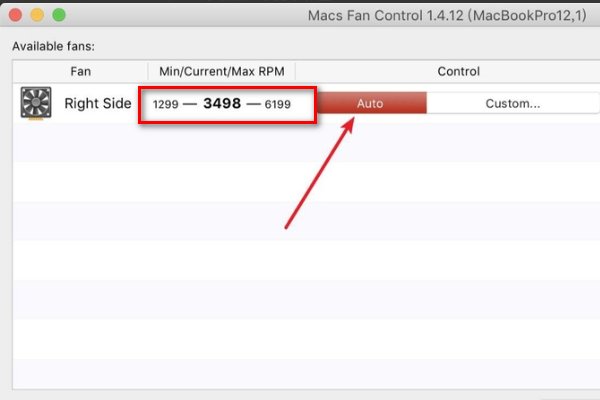Image resolution: width=600 pixels, height=400 pixels.
Task: Click the bottom empty row of the fan list
Action: pyautogui.click(x=300, y=380)
